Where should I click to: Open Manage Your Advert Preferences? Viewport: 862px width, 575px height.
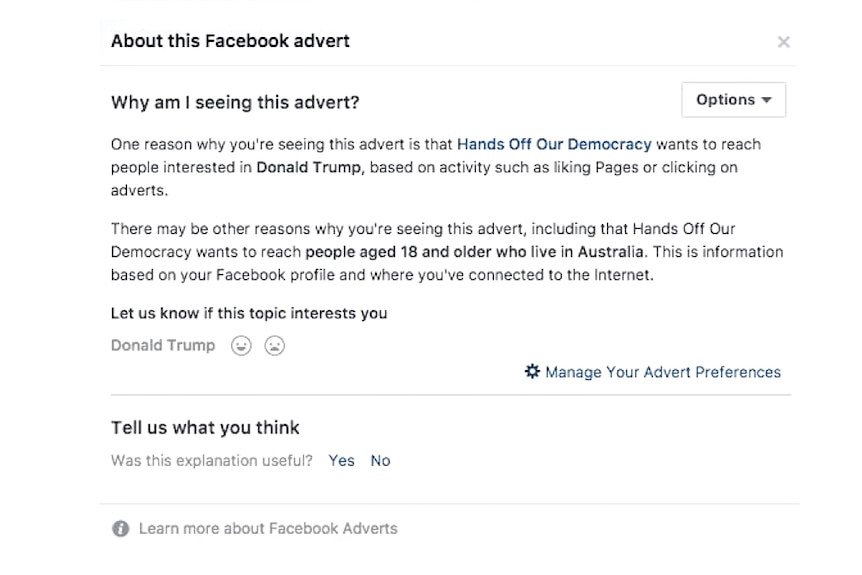click(662, 372)
